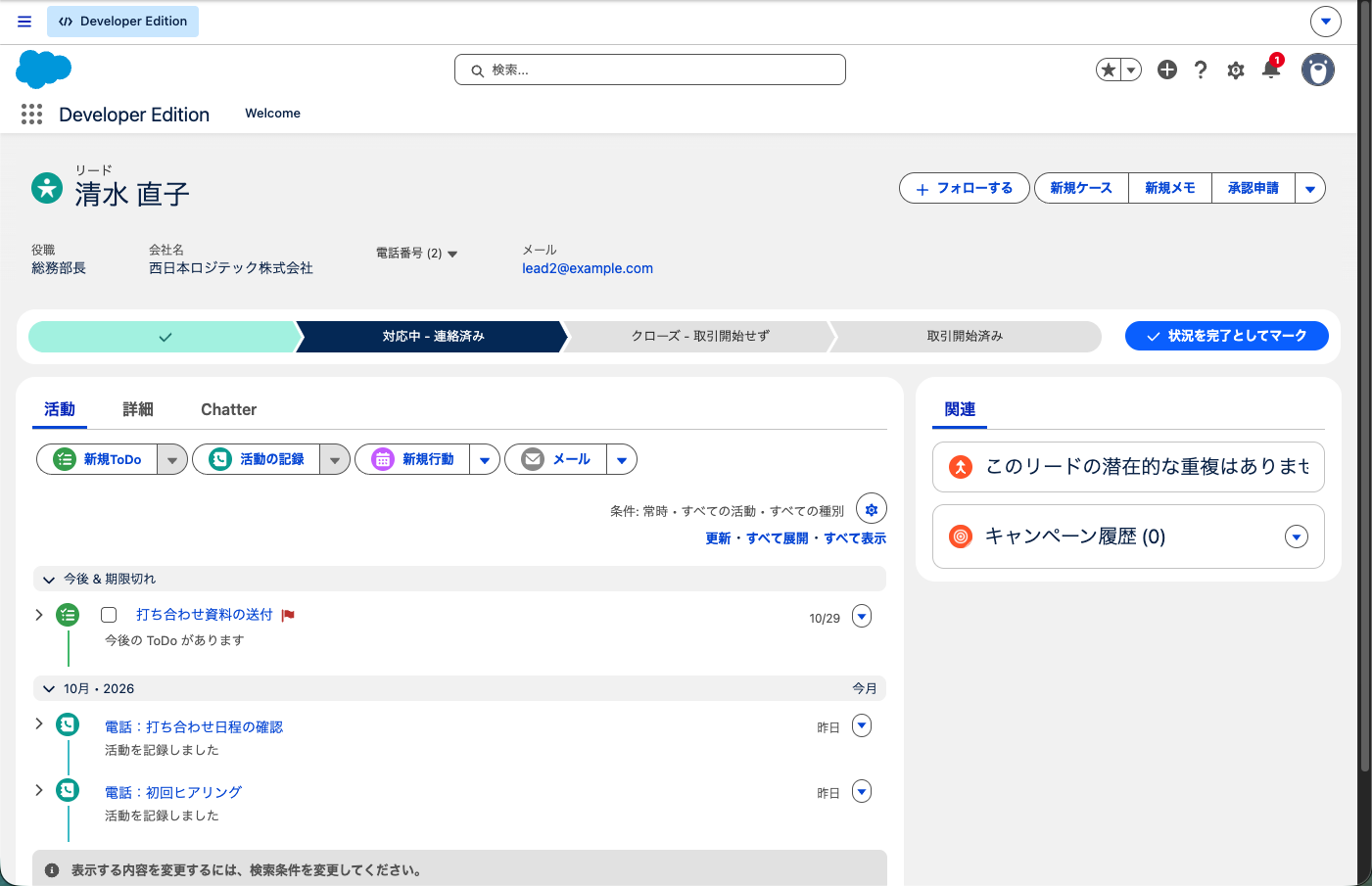Click the duplicate-check merge icon

(961, 467)
